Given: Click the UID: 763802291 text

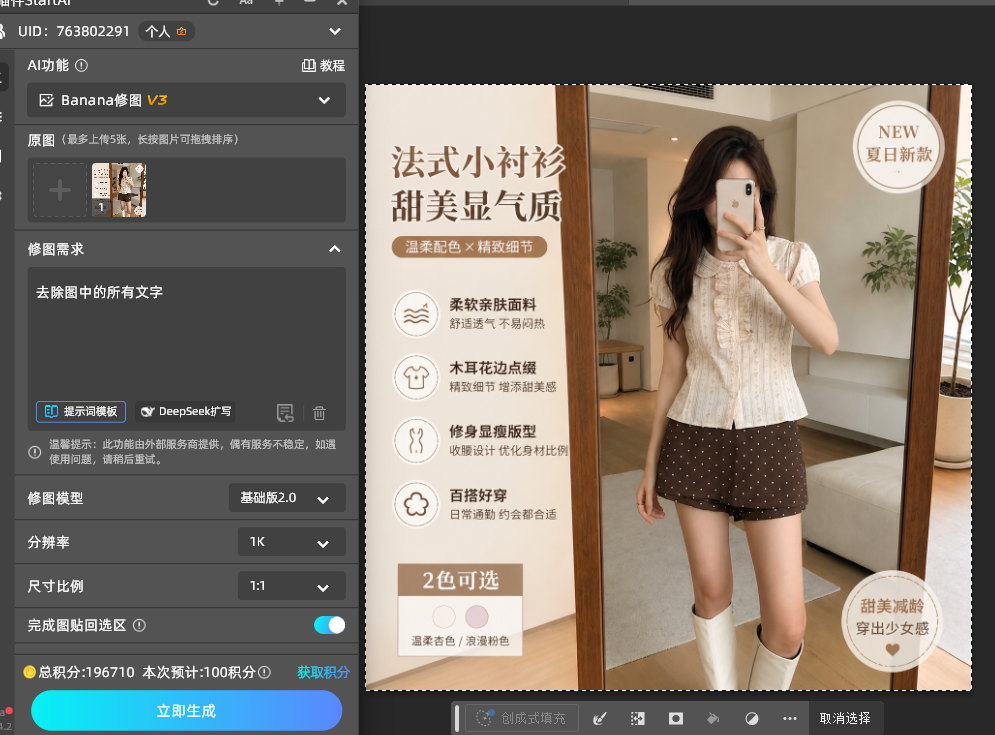Looking at the screenshot, I should [74, 31].
